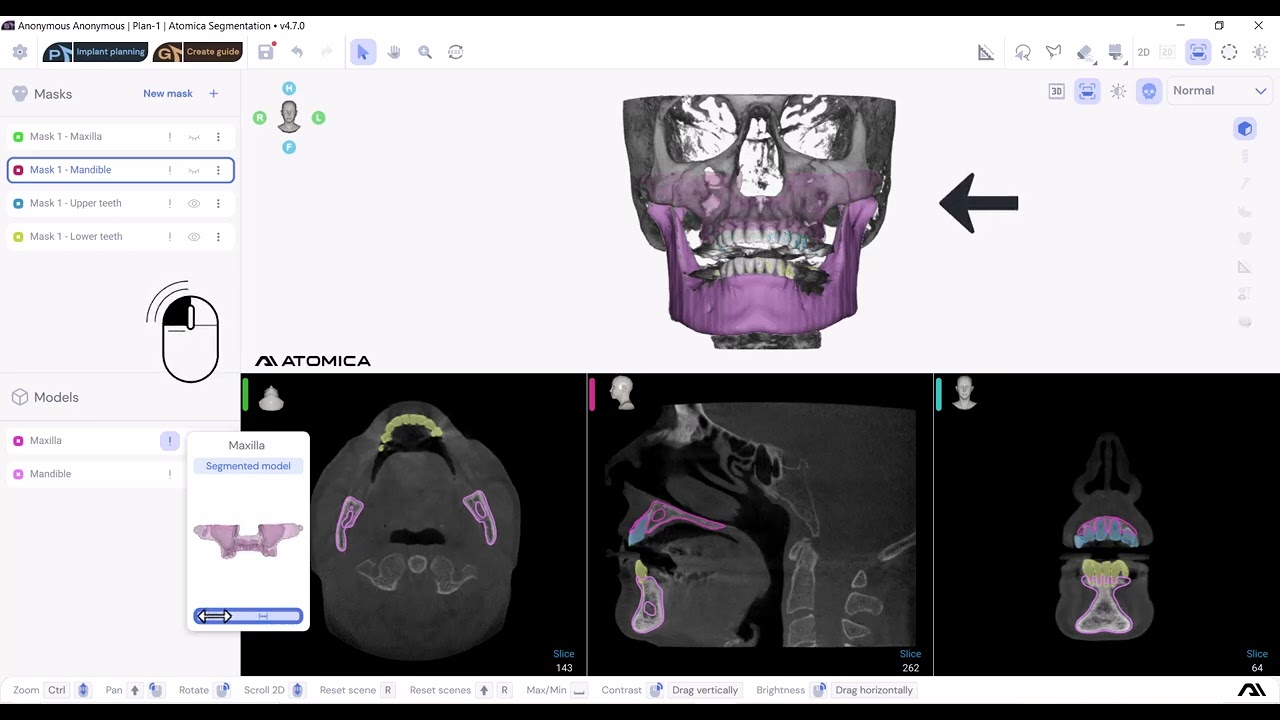The width and height of the screenshot is (1280, 720).
Task: Orient view to front with F marker
Action: pos(289,147)
